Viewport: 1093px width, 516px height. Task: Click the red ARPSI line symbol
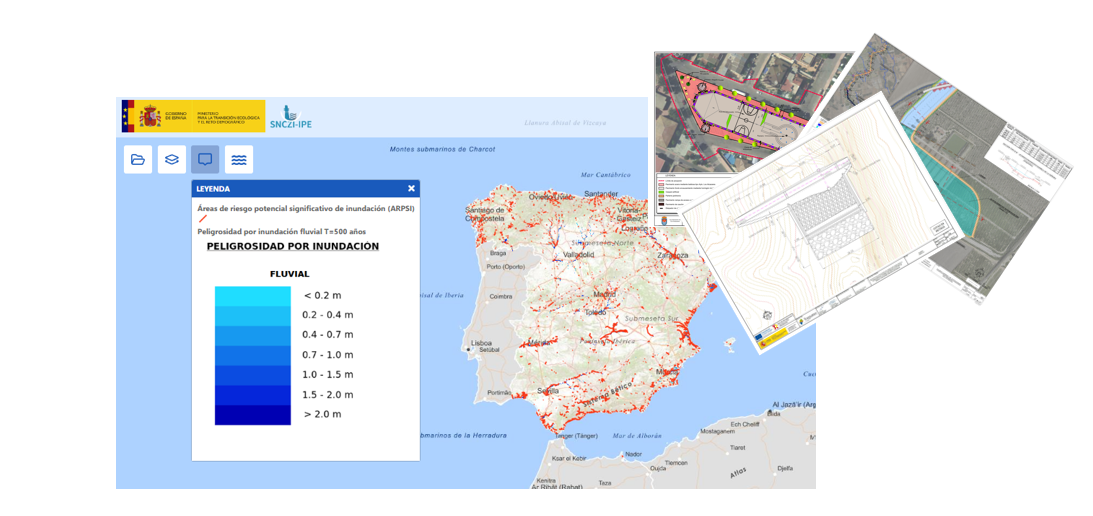pyautogui.click(x=203, y=219)
